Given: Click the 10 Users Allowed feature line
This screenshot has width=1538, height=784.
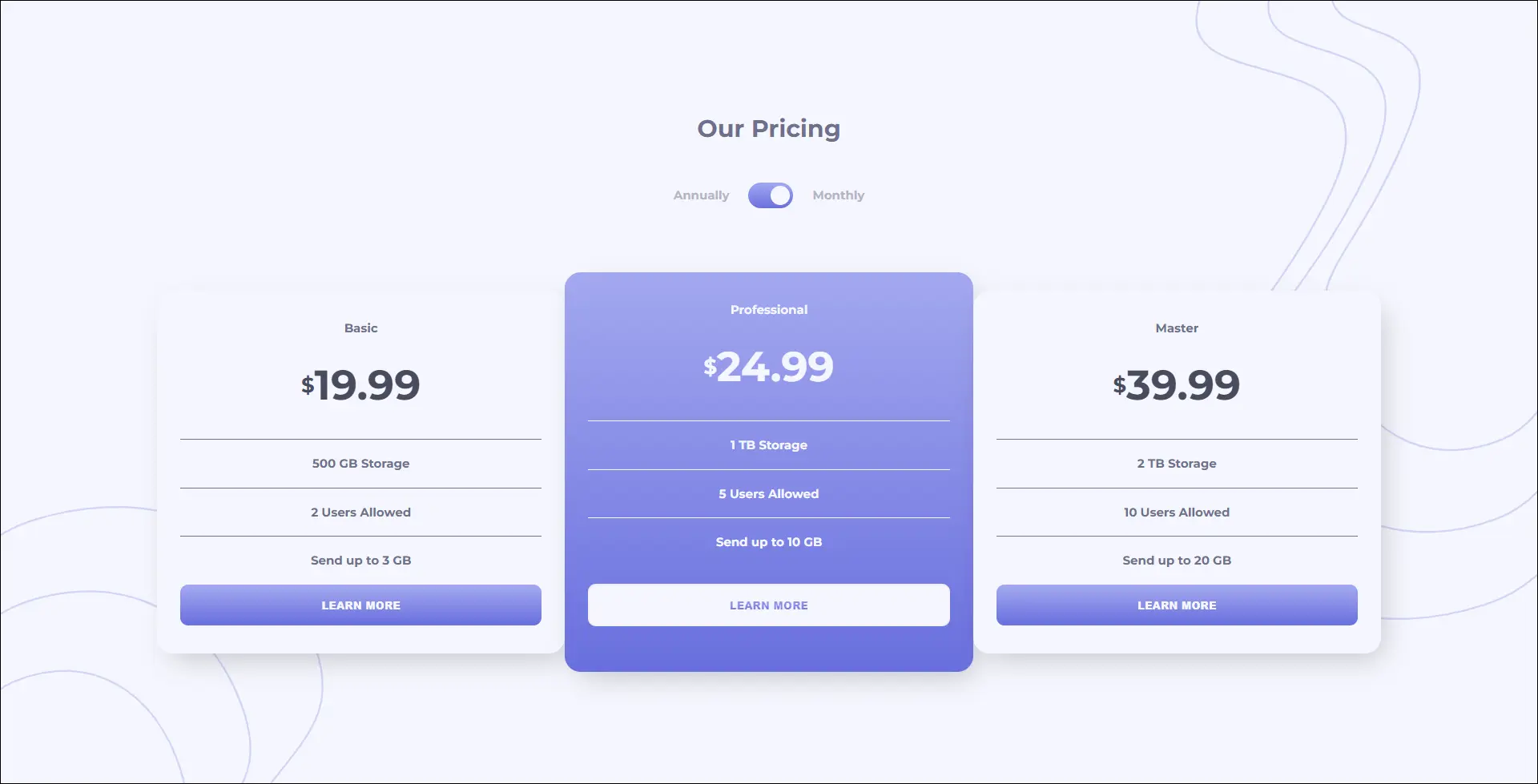Looking at the screenshot, I should (1176, 512).
